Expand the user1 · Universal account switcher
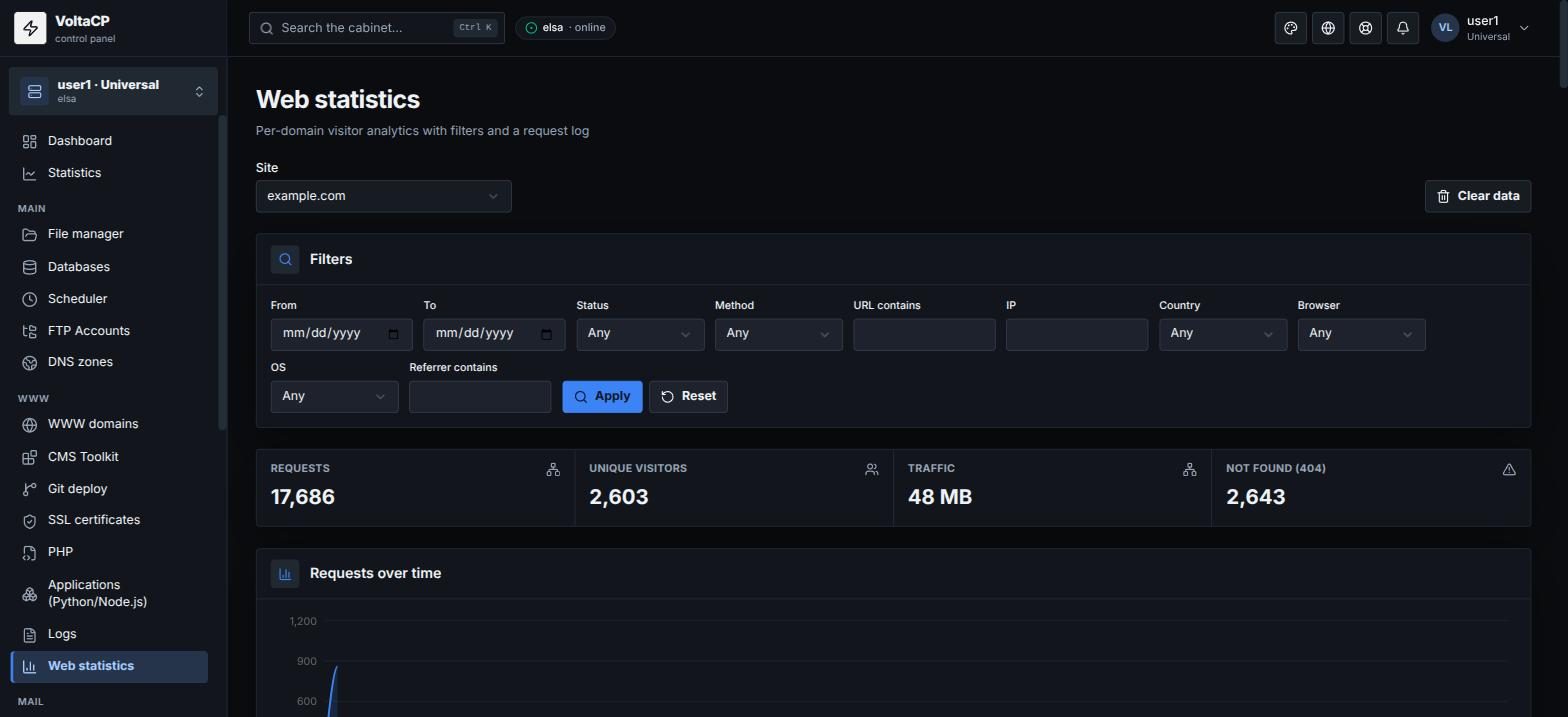The width and height of the screenshot is (1568, 717). [113, 91]
